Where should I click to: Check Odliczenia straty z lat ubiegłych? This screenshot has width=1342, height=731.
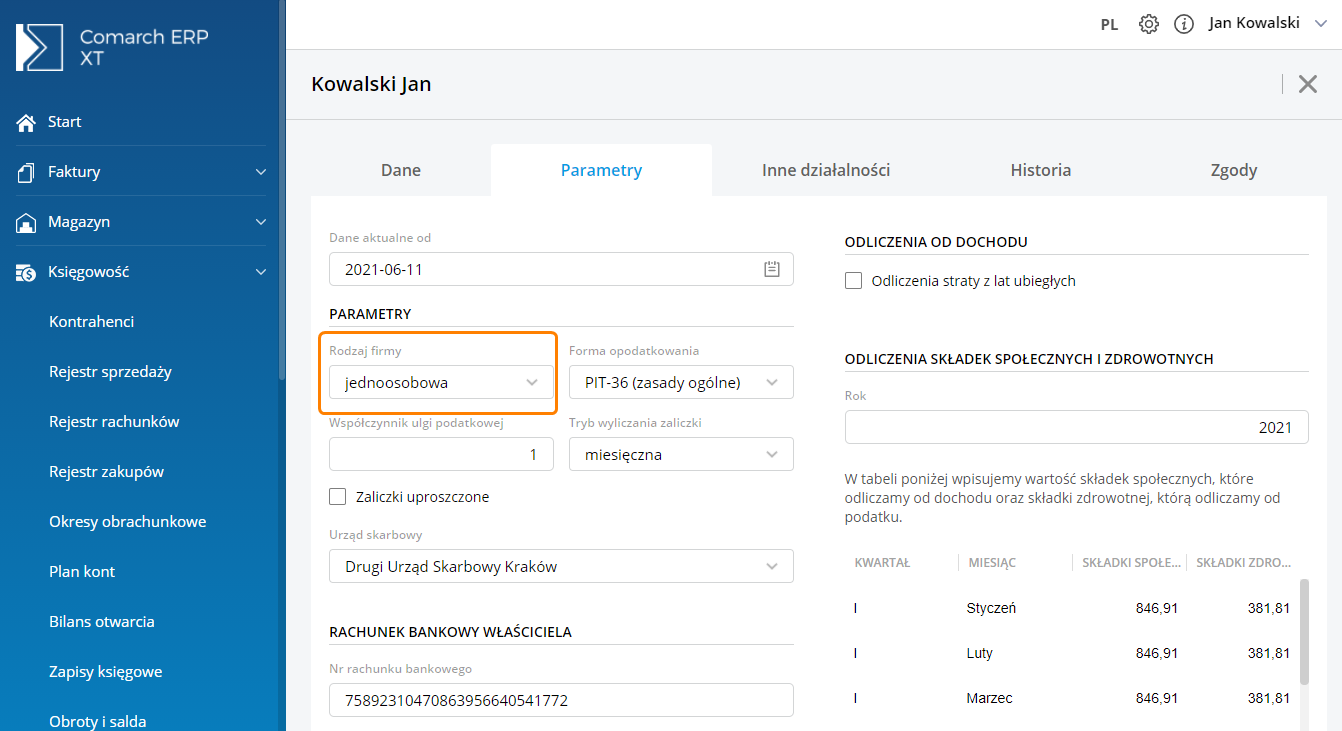pyautogui.click(x=854, y=281)
